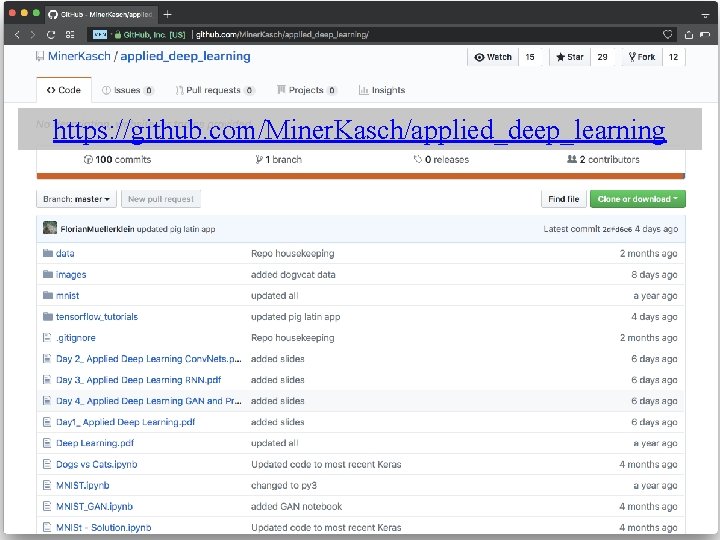
Task: Switch to the Code tab
Action: click(64, 90)
